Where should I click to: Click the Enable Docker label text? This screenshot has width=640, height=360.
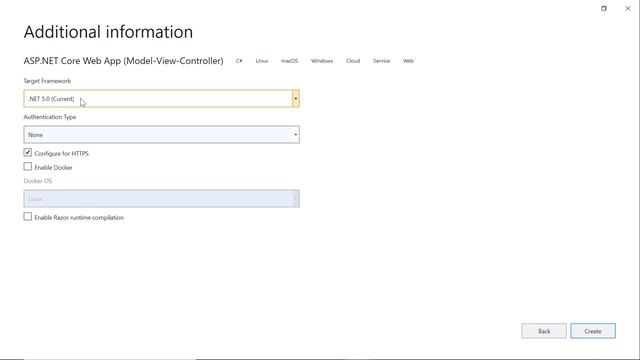point(53,167)
